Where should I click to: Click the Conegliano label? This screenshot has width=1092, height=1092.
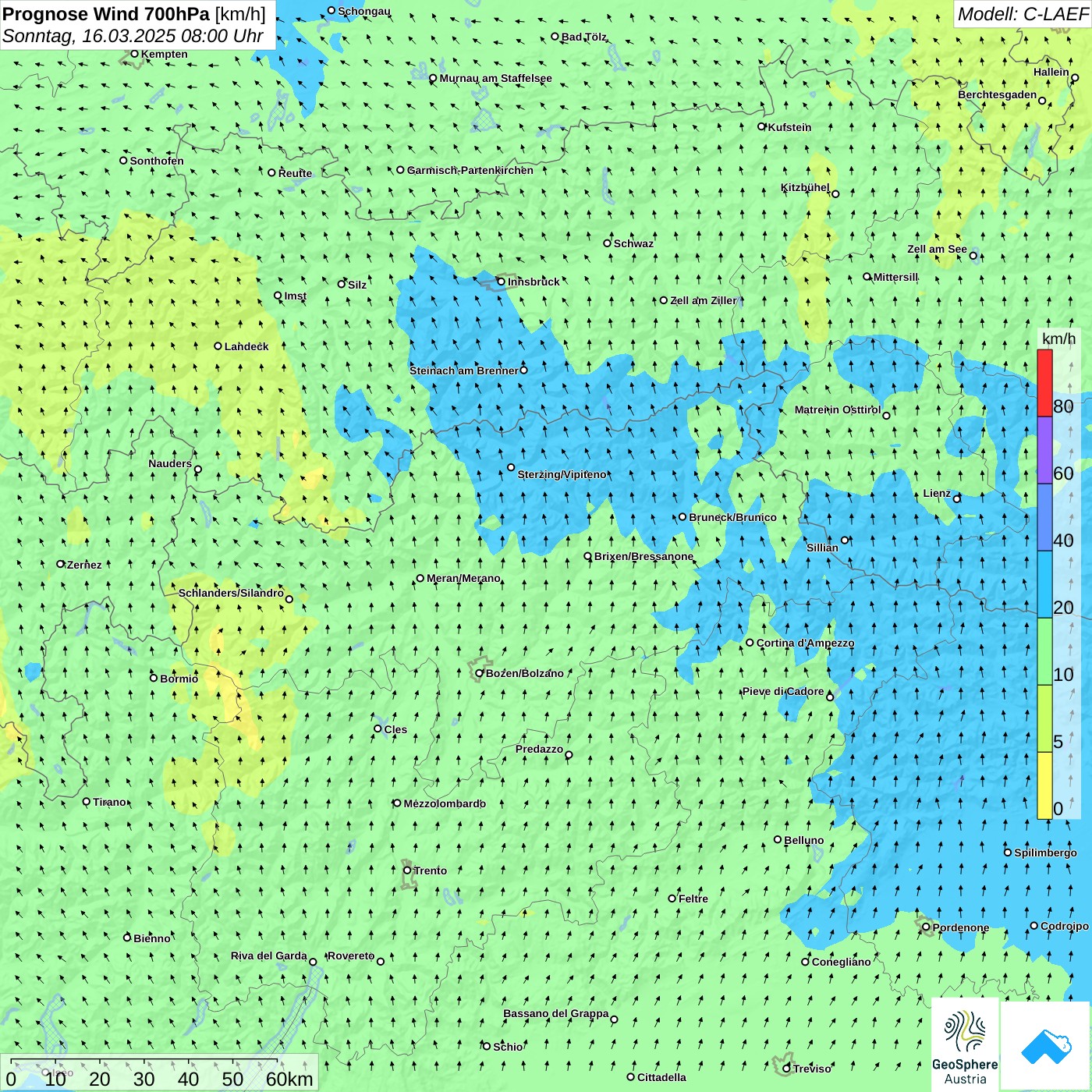(841, 962)
